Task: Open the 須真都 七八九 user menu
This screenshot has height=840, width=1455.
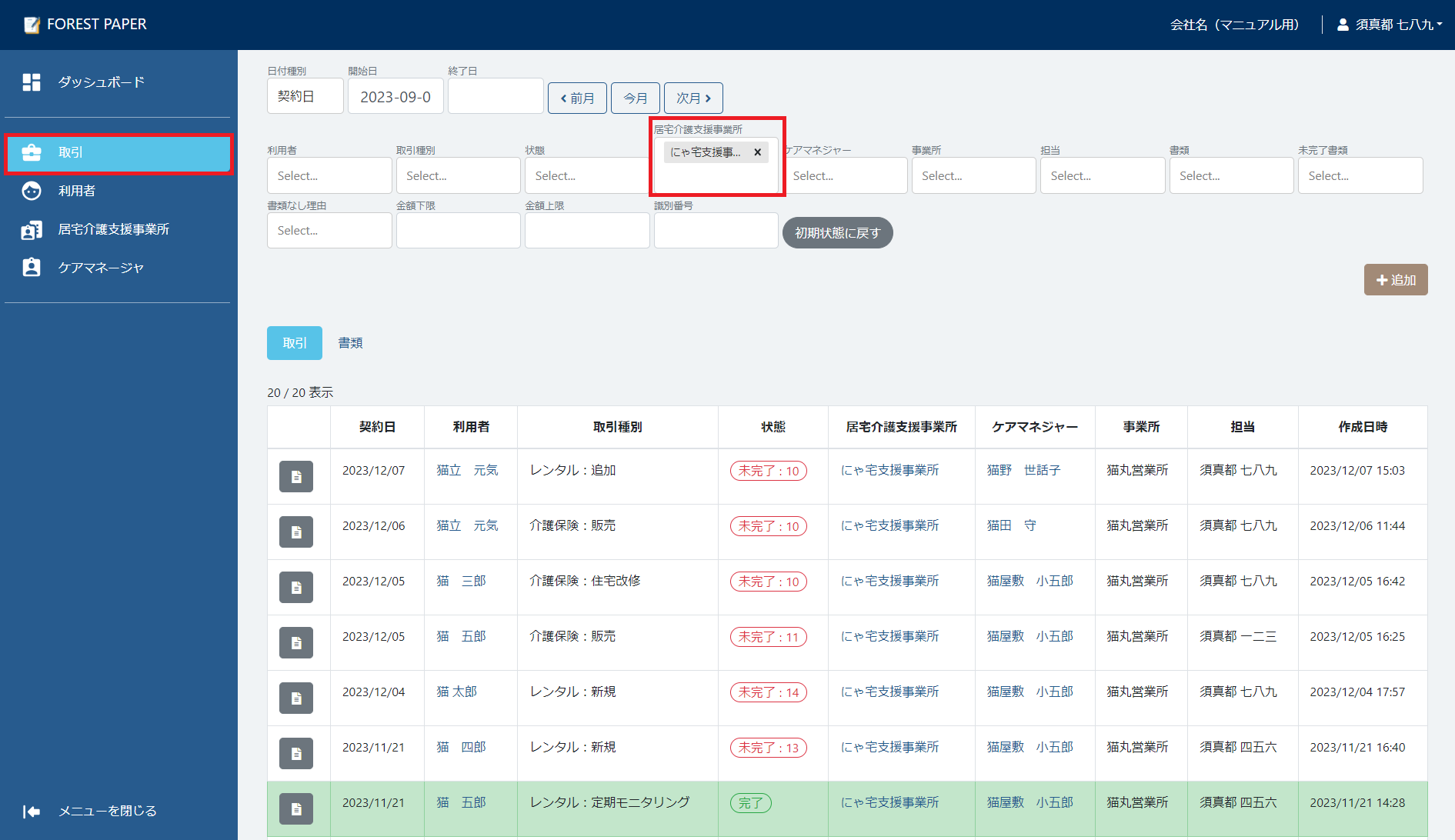Action: pos(1391,25)
